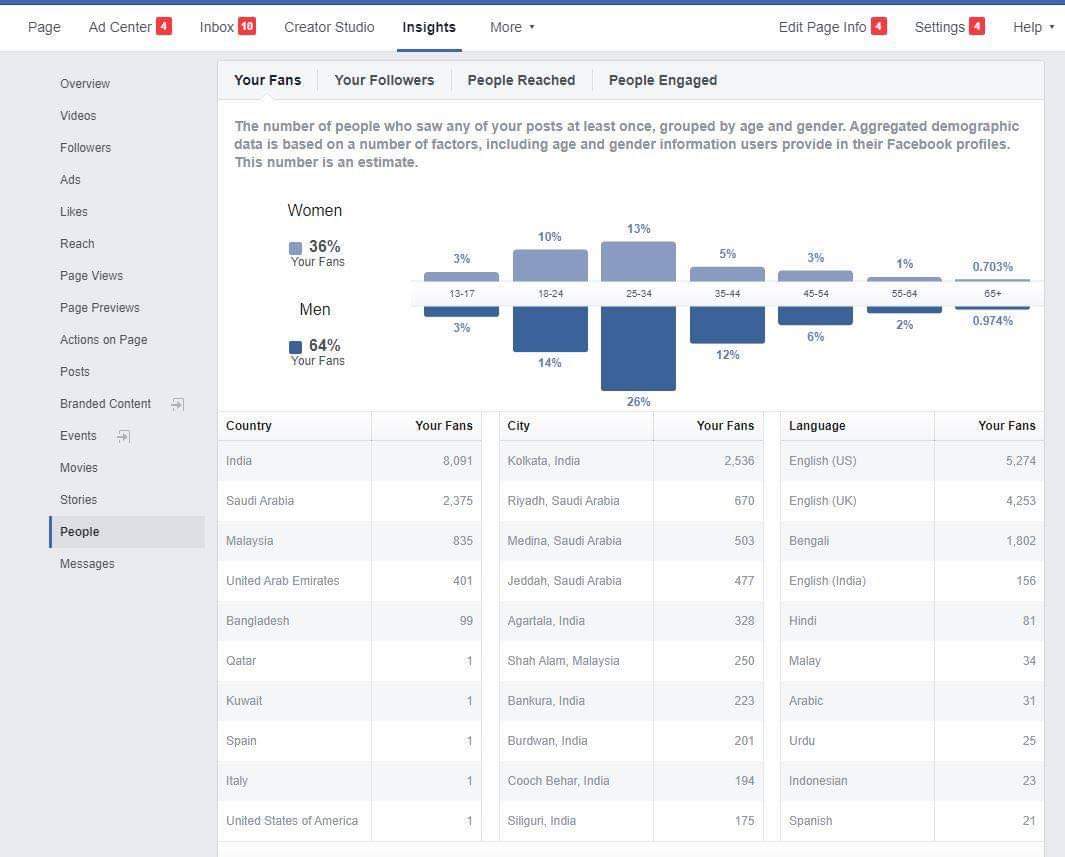Open the Ad Center notification badge

(x=164, y=26)
